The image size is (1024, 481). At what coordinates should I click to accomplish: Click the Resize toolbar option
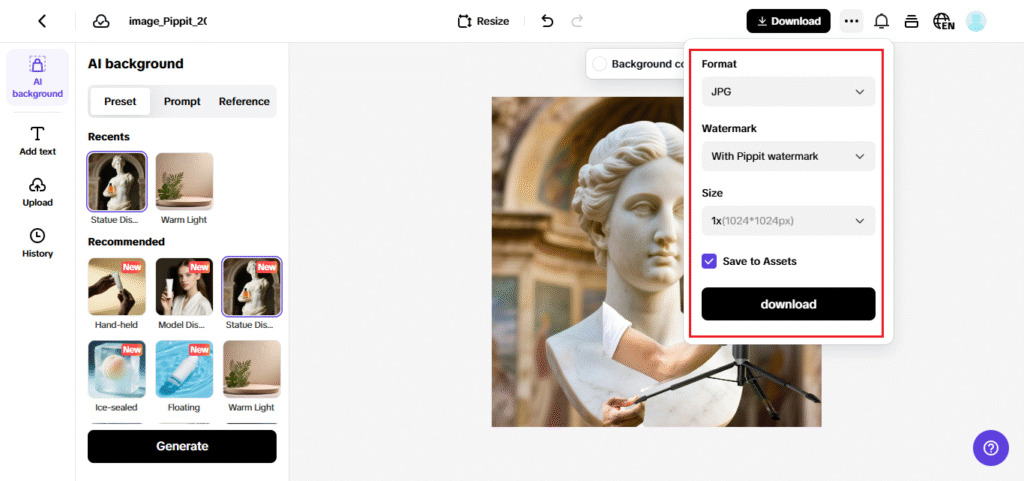(483, 21)
